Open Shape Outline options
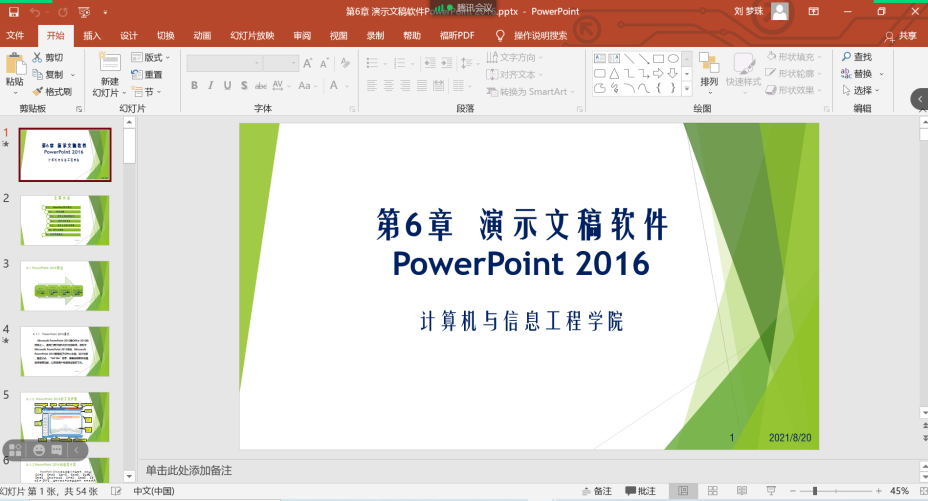 pyautogui.click(x=794, y=73)
